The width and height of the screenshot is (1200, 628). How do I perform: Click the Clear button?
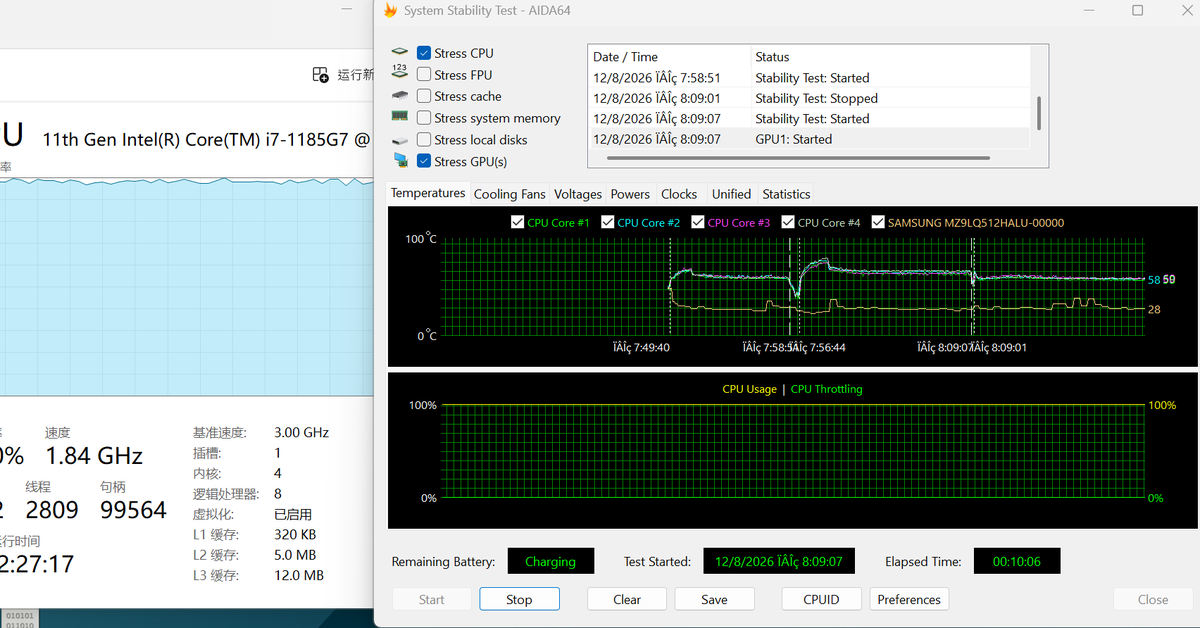coord(627,599)
